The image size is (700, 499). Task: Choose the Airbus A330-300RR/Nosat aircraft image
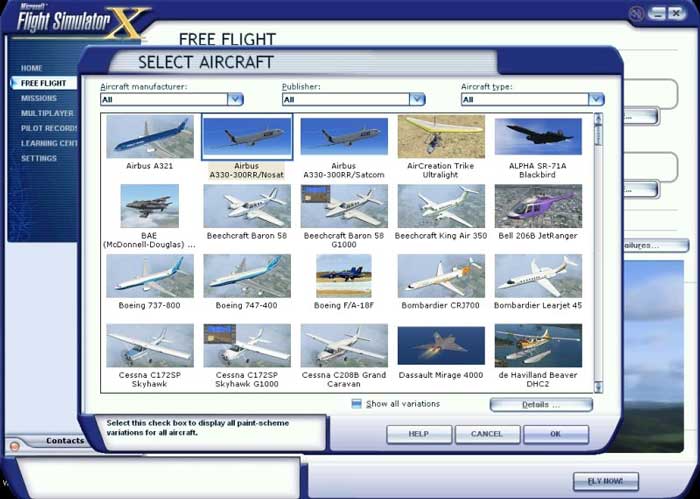247,137
